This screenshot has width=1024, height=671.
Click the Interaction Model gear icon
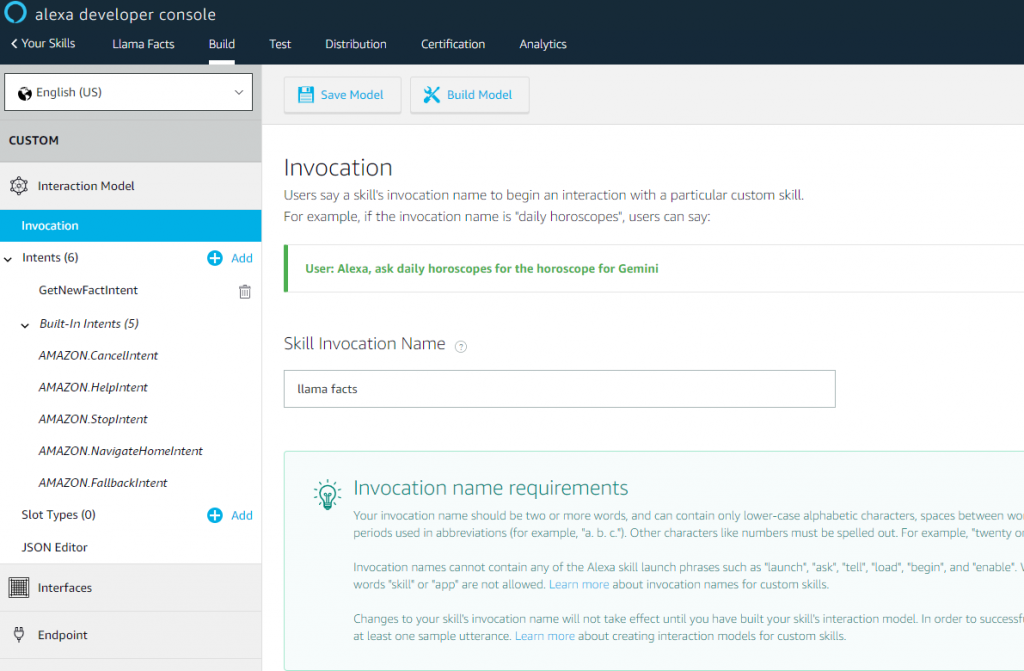(19, 186)
